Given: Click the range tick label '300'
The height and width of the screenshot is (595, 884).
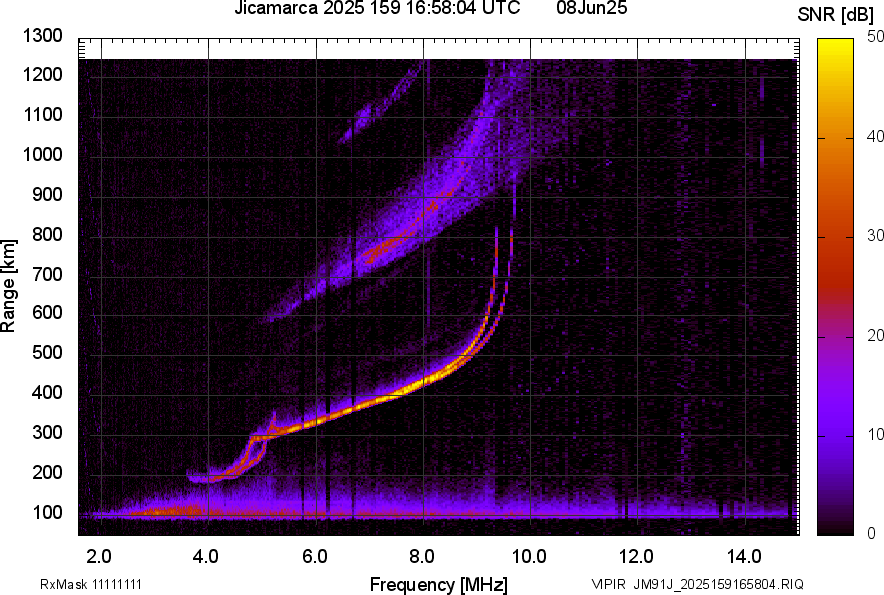Looking at the screenshot, I should [47, 433].
